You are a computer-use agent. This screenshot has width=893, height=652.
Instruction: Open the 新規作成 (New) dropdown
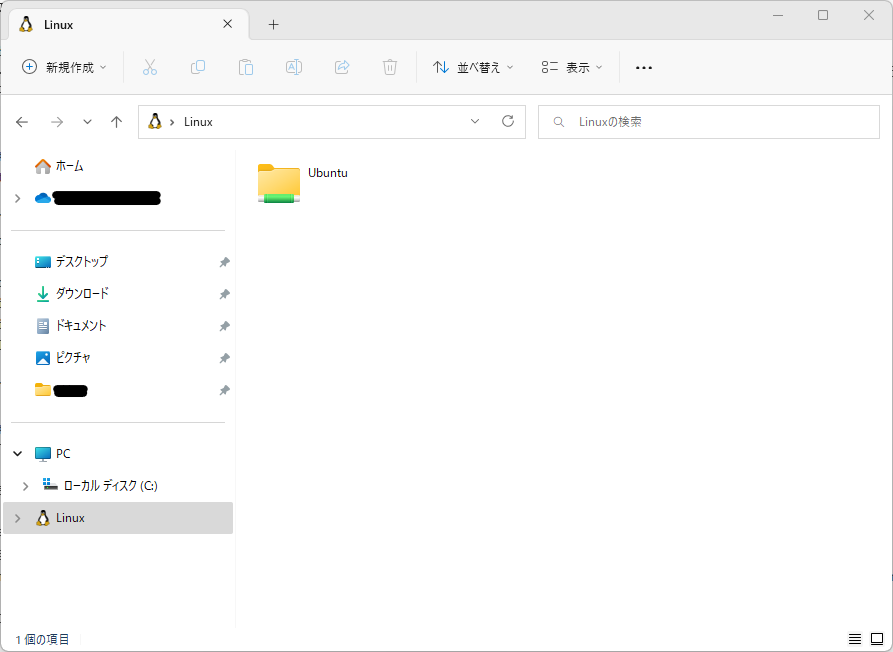tap(63, 67)
